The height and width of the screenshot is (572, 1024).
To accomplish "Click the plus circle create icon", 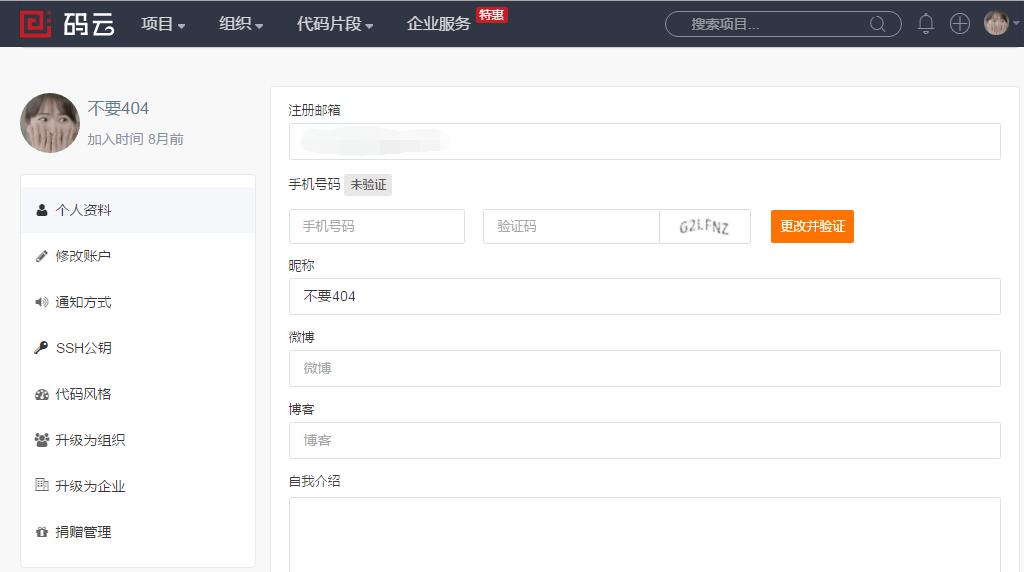I will pos(959,24).
